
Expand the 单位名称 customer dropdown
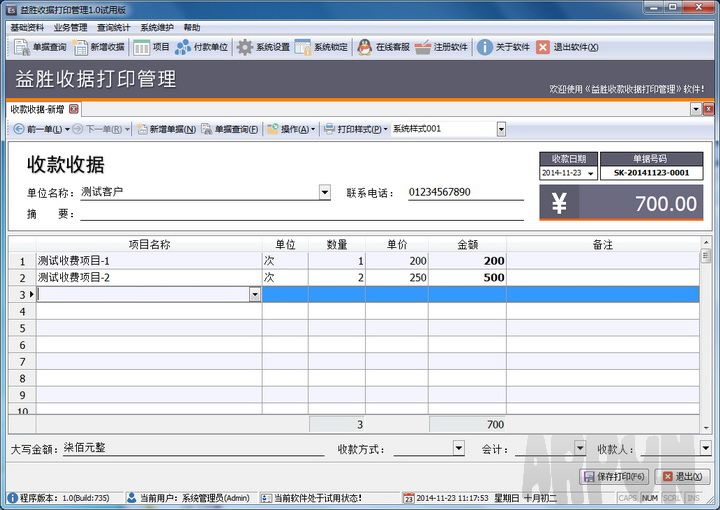pos(324,192)
